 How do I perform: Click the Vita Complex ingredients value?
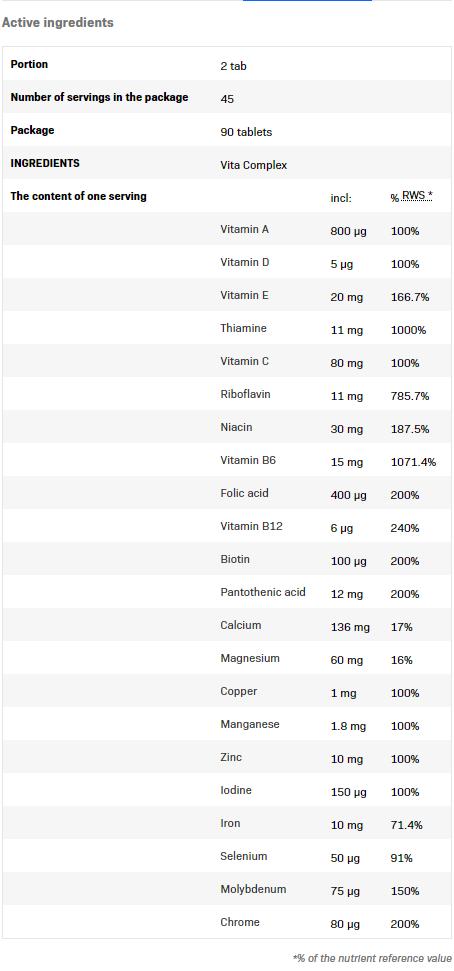point(254,165)
